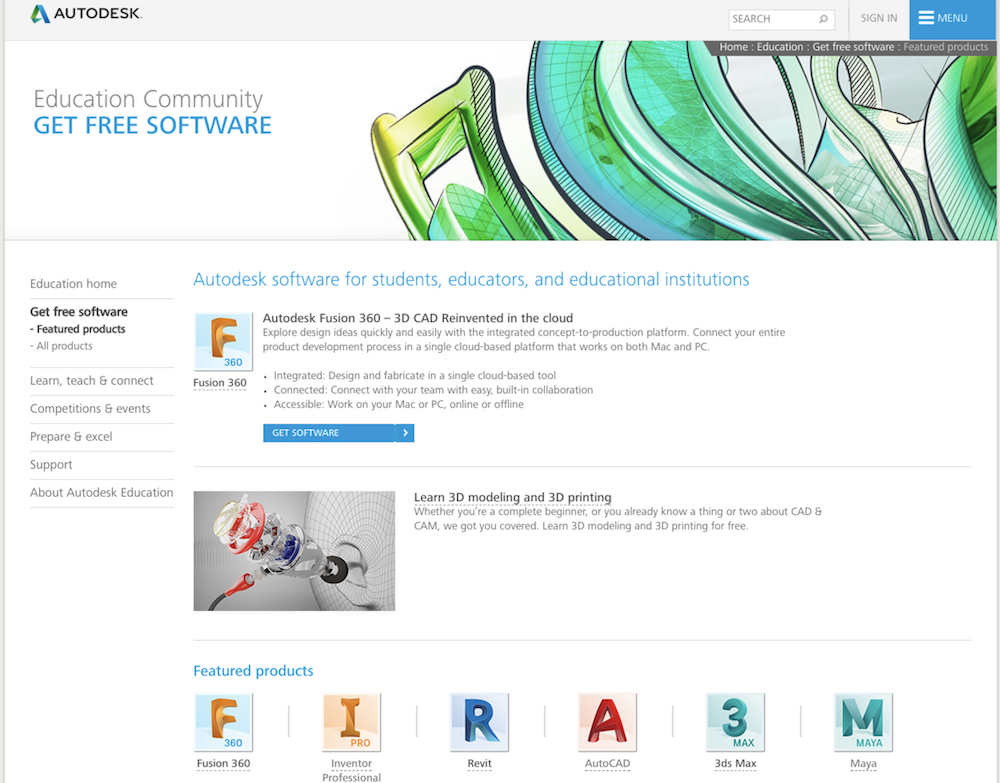This screenshot has width=1000, height=783.
Task: Click SIGN IN in the header
Action: click(x=879, y=18)
